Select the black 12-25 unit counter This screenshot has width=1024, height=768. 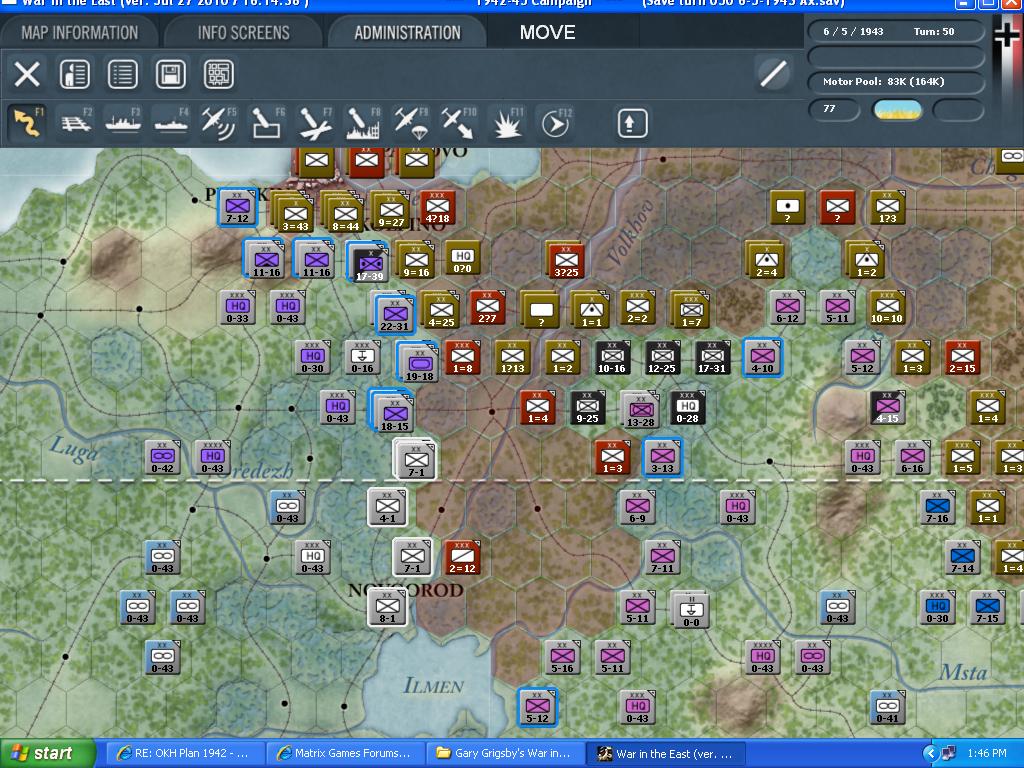pyautogui.click(x=662, y=357)
